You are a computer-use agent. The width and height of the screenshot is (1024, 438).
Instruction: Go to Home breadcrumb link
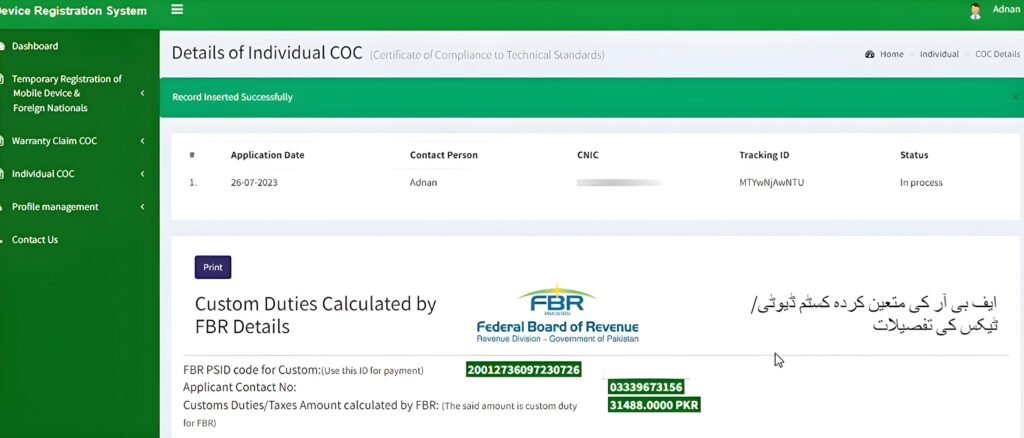[x=891, y=54]
